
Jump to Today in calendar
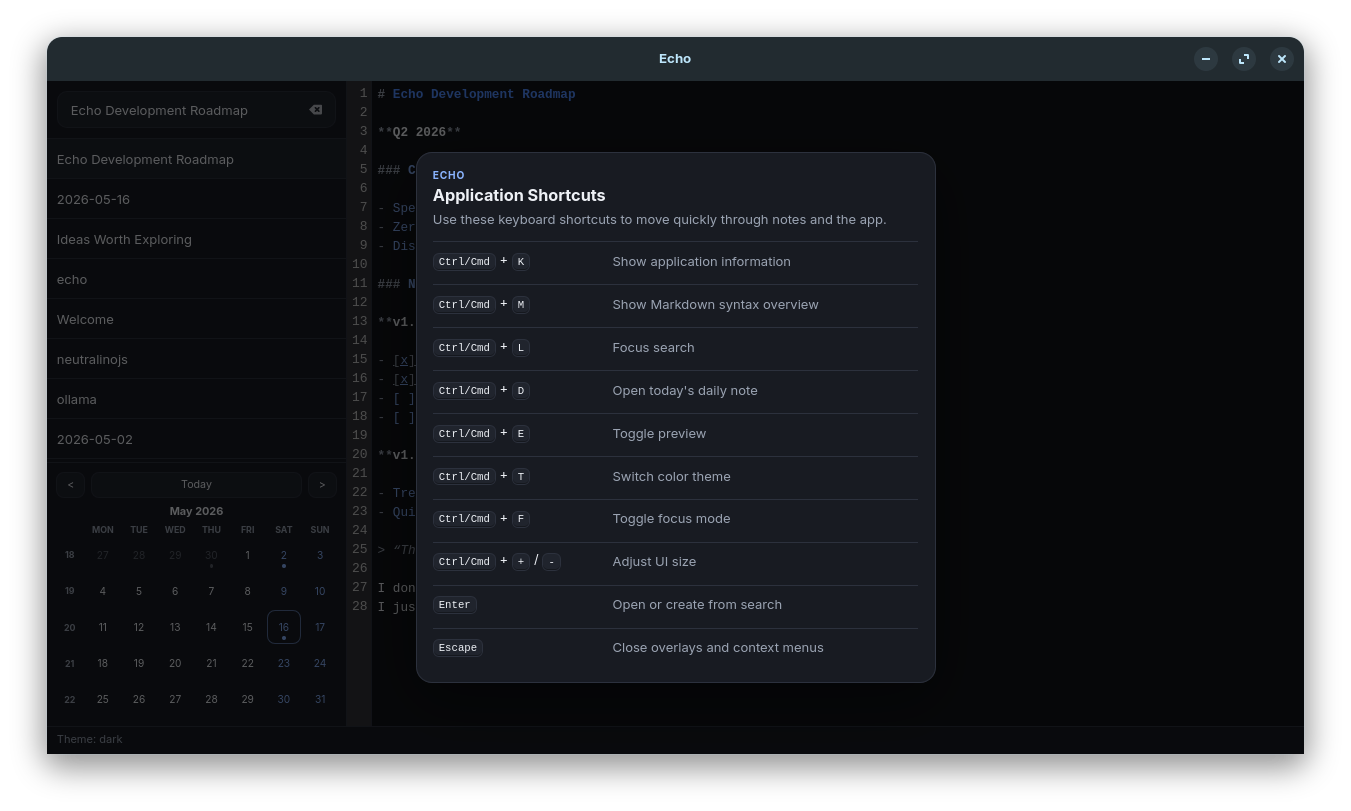[196, 484]
